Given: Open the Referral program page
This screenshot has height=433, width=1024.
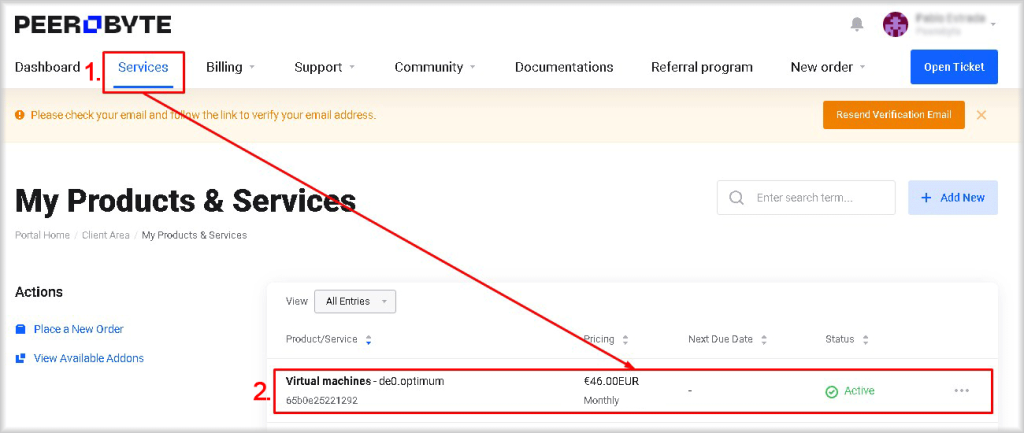Looking at the screenshot, I should point(702,67).
